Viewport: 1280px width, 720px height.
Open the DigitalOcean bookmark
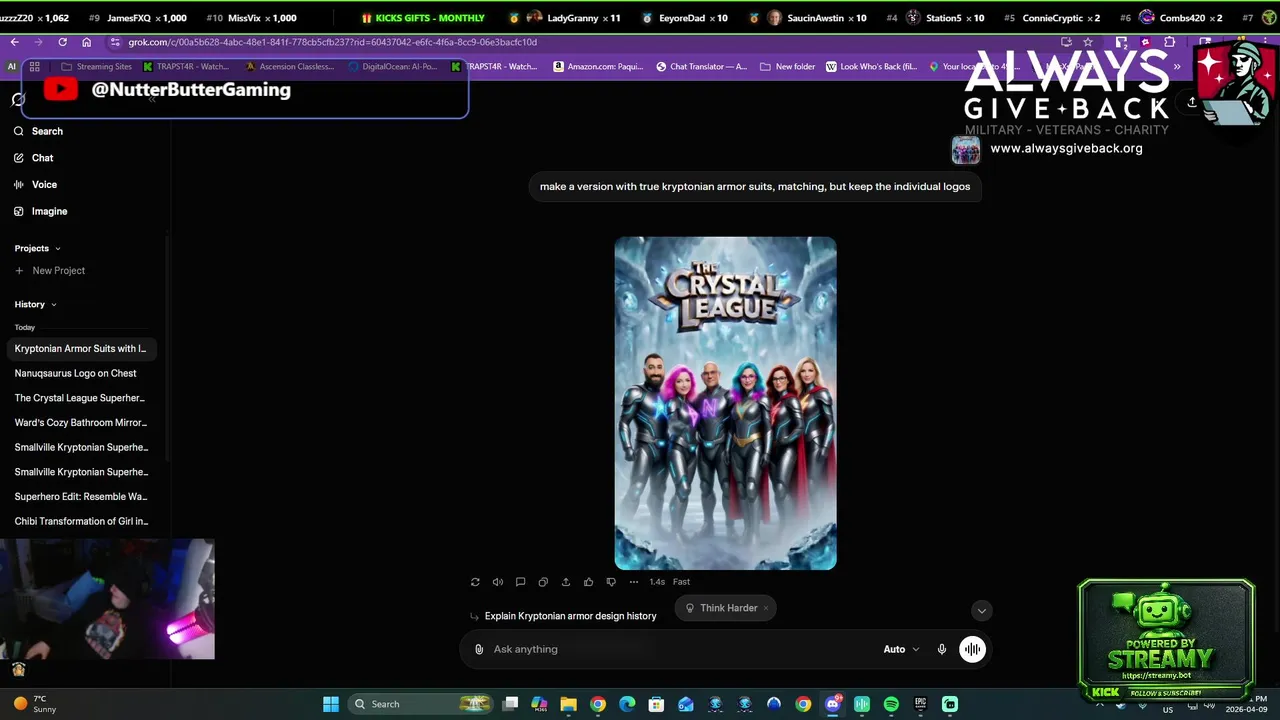tap(392, 67)
